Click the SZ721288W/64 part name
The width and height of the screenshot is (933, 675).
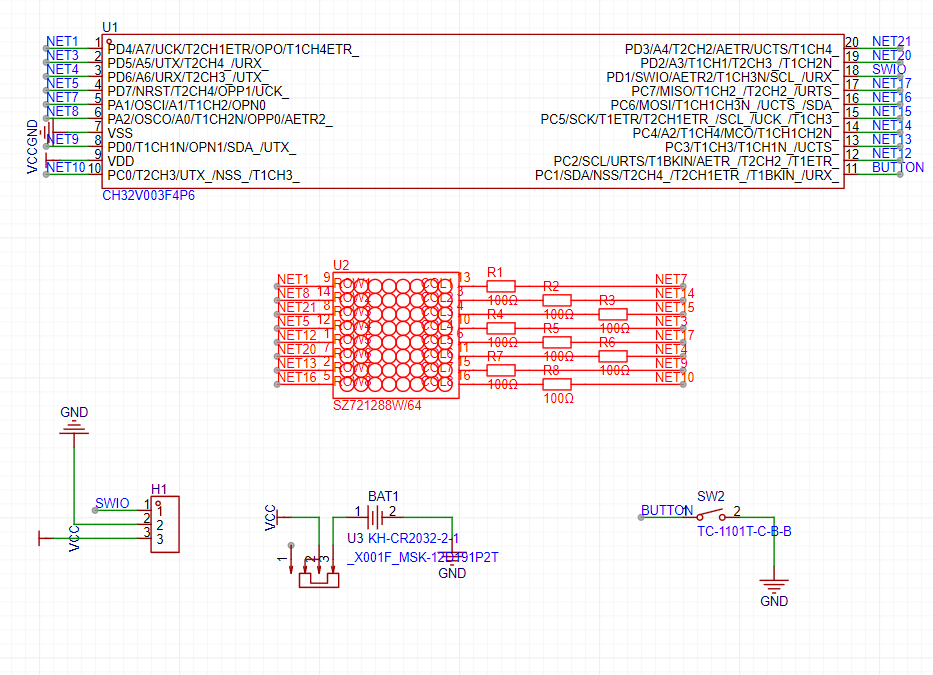(377, 405)
